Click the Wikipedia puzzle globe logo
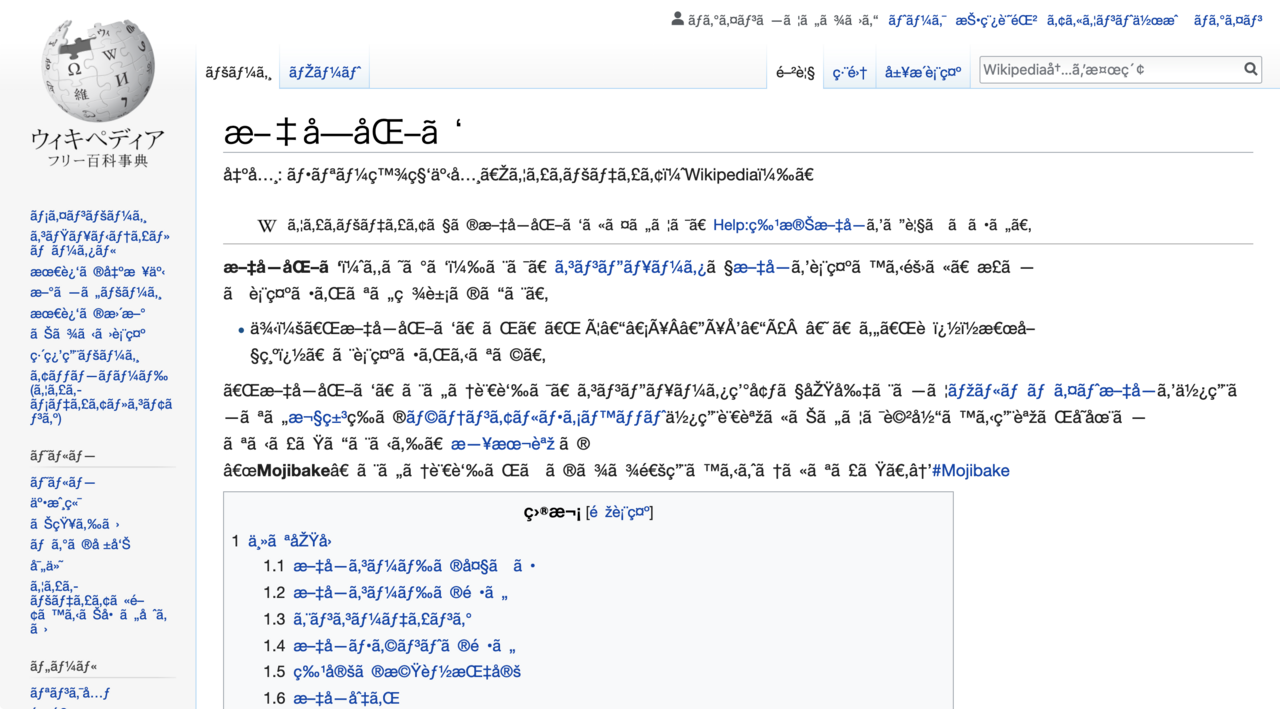Image resolution: width=1280 pixels, height=709 pixels. point(96,67)
